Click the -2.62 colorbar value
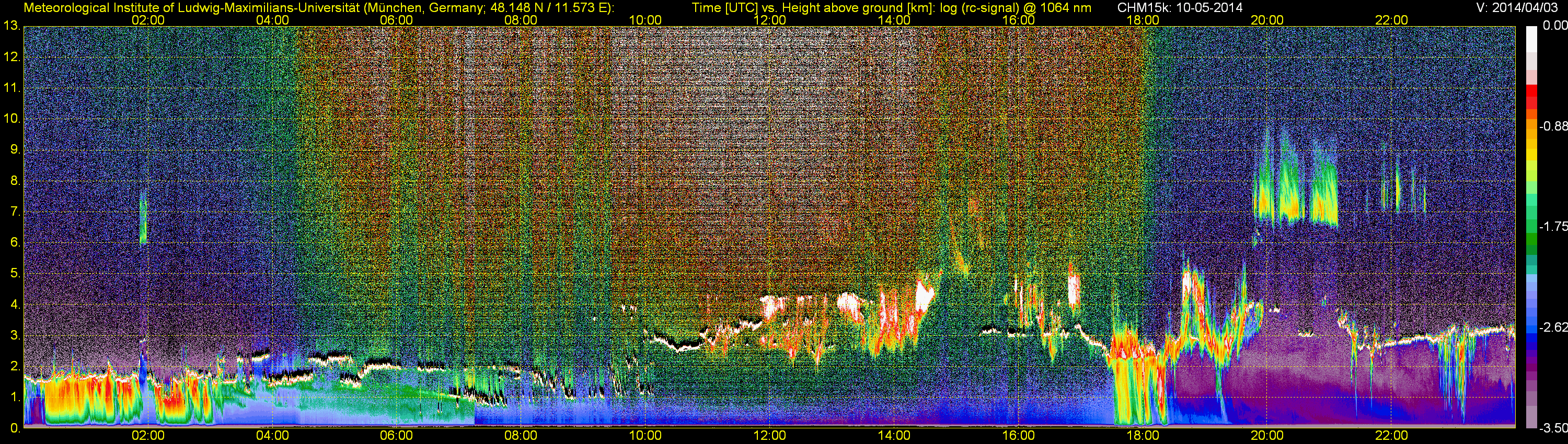This screenshot has height=444, width=1568. click(x=1553, y=327)
